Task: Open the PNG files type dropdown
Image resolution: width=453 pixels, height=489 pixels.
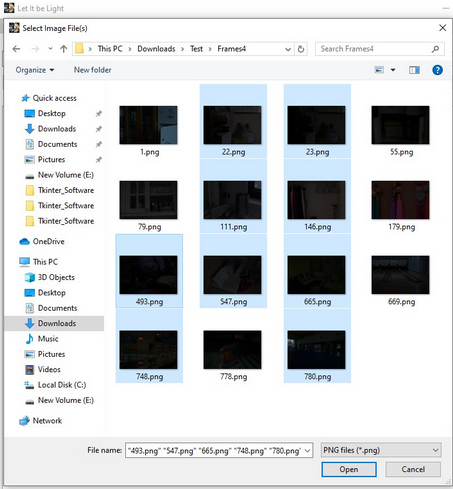Action: pos(381,450)
